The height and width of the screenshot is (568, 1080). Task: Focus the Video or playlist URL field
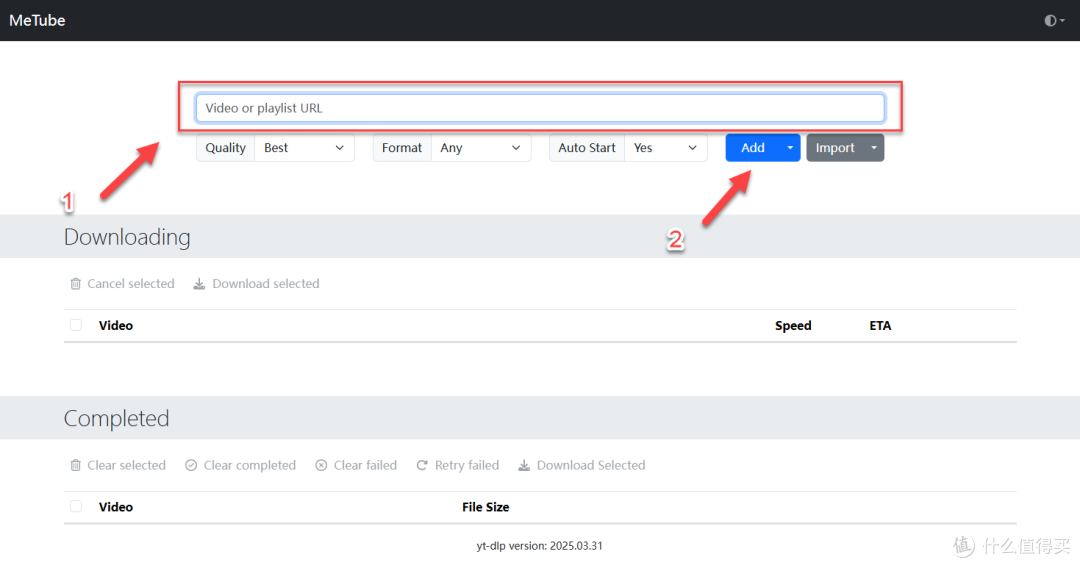point(540,108)
